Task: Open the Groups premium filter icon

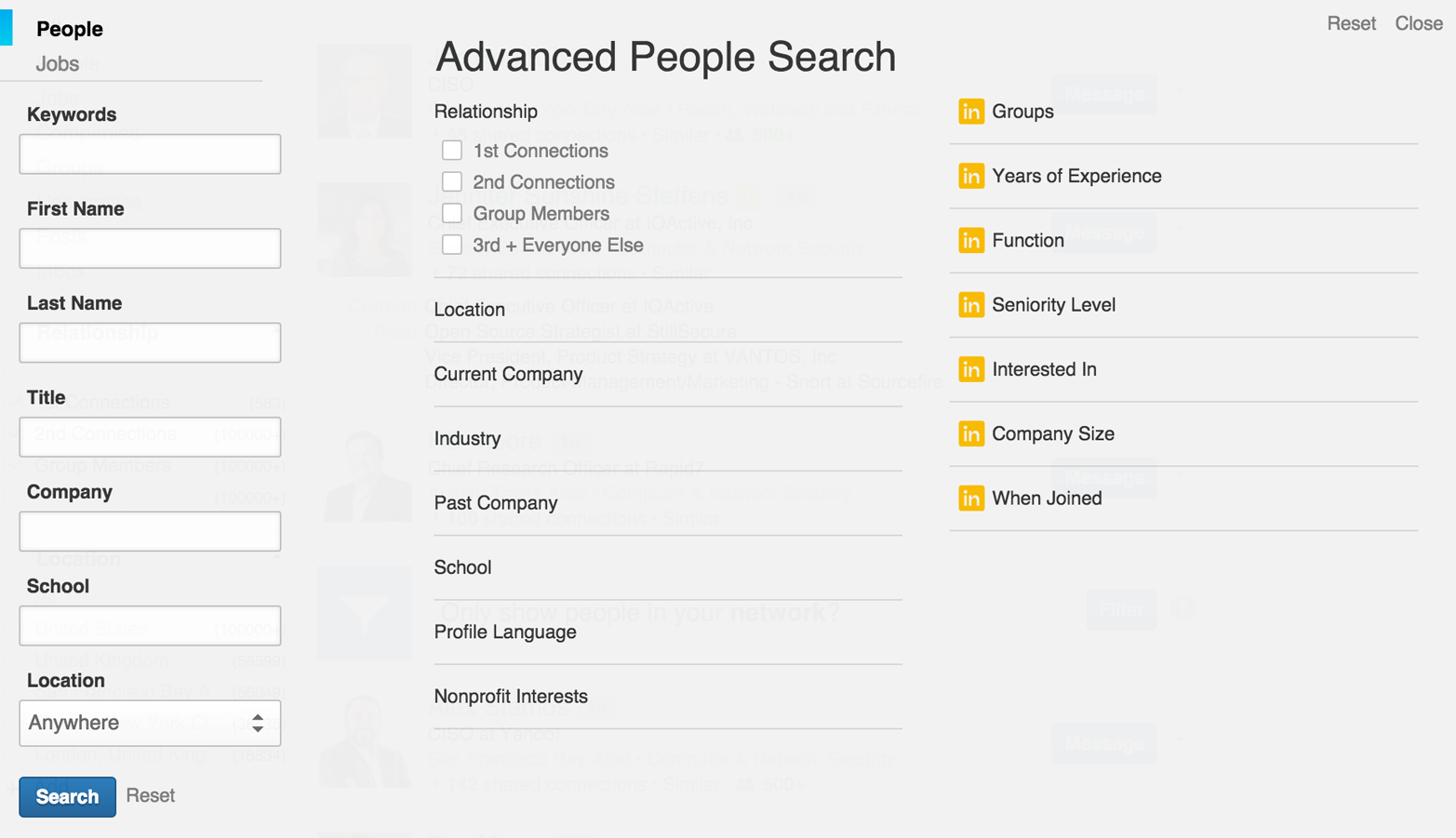Action: 972,112
